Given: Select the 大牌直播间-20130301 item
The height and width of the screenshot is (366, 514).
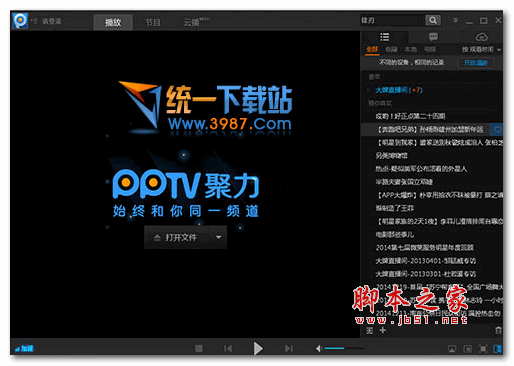Looking at the screenshot, I should coord(426,274).
